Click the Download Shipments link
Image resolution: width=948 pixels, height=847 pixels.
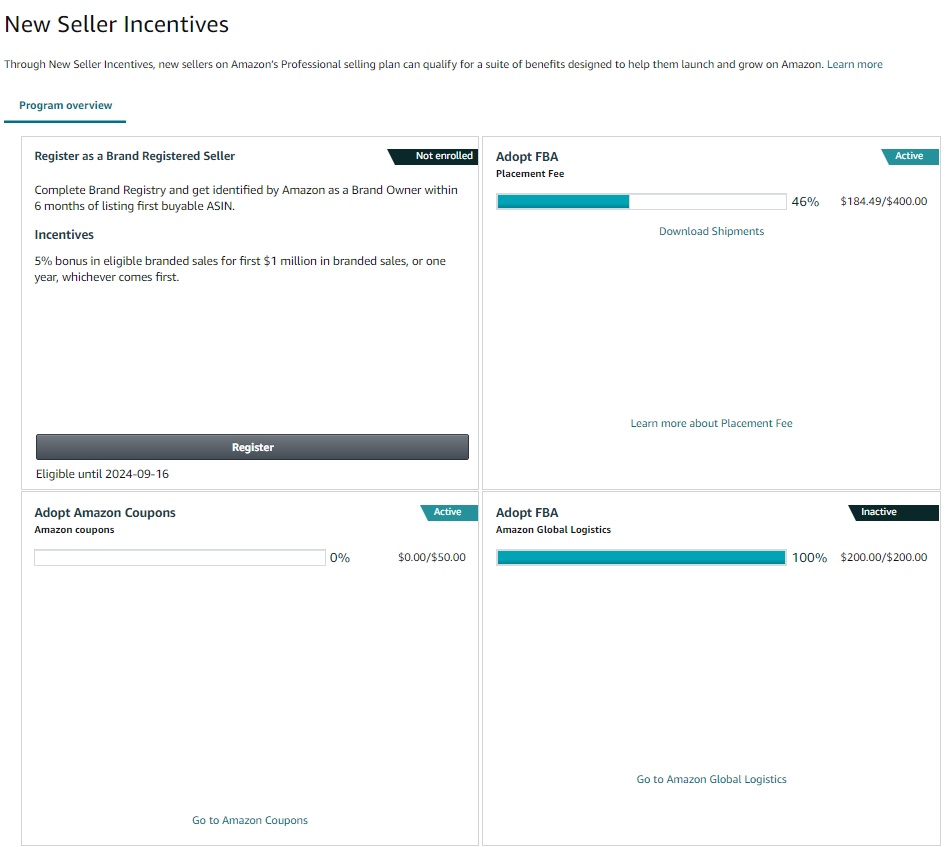[x=711, y=231]
